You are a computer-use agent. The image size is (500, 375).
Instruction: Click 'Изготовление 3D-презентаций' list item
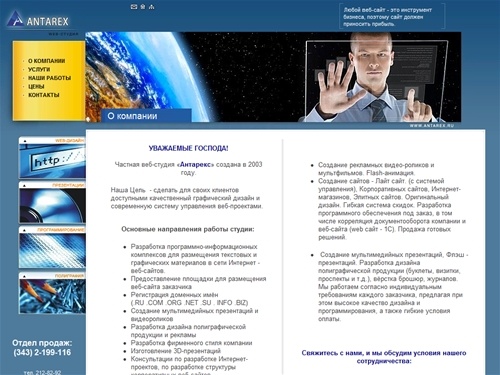pyautogui.click(x=176, y=351)
